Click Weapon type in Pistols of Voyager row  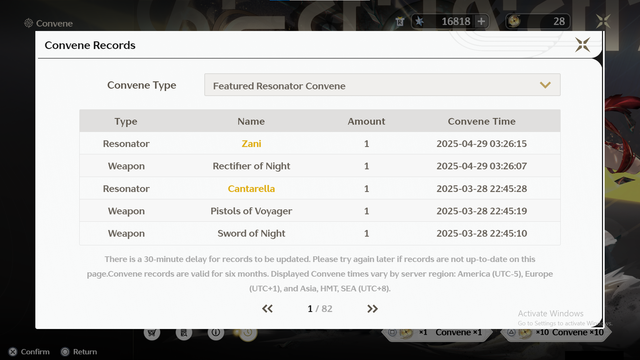tap(126, 211)
